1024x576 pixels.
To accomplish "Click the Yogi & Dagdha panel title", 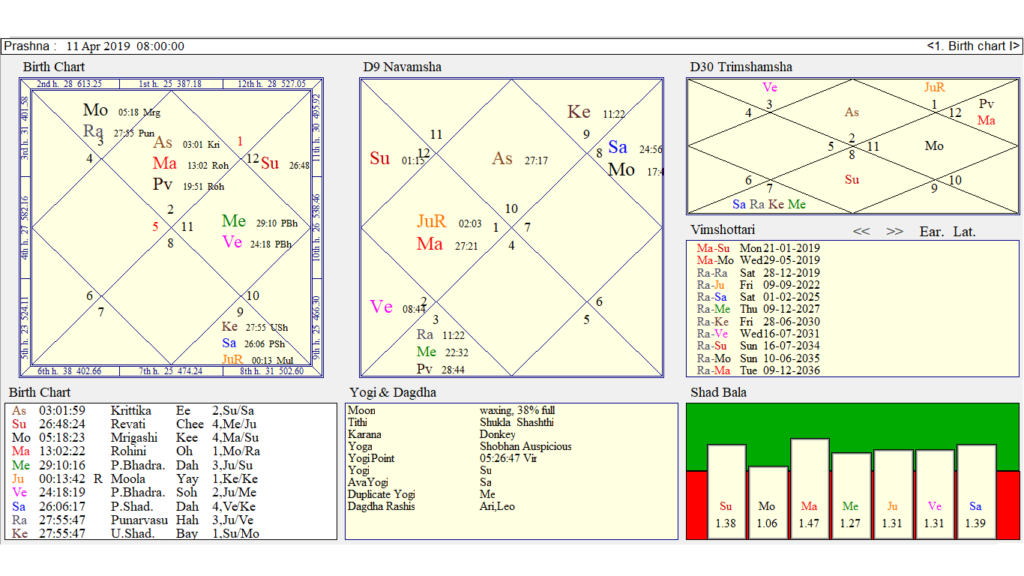I will click(x=392, y=392).
